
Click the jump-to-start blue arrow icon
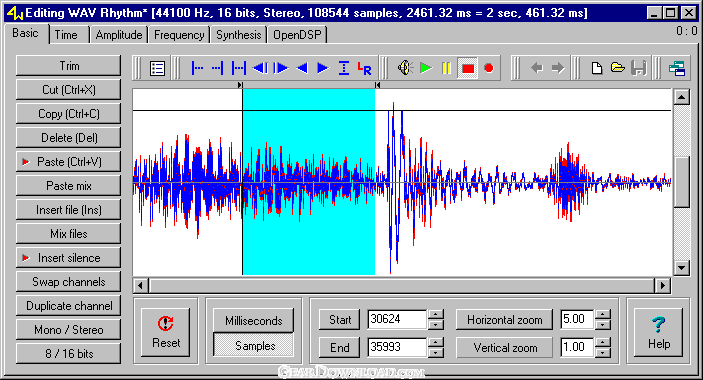pos(260,68)
